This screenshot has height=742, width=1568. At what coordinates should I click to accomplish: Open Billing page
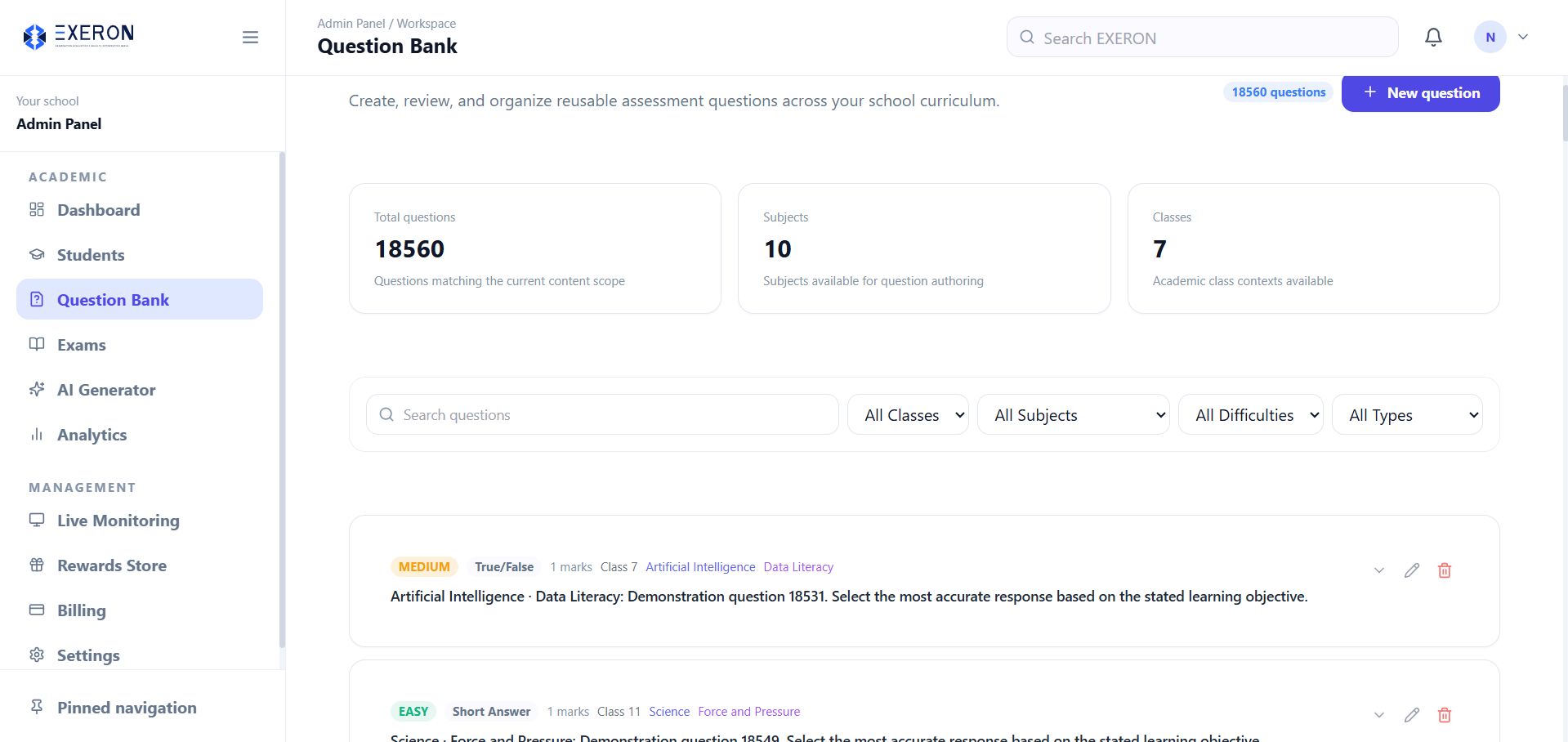(140, 610)
